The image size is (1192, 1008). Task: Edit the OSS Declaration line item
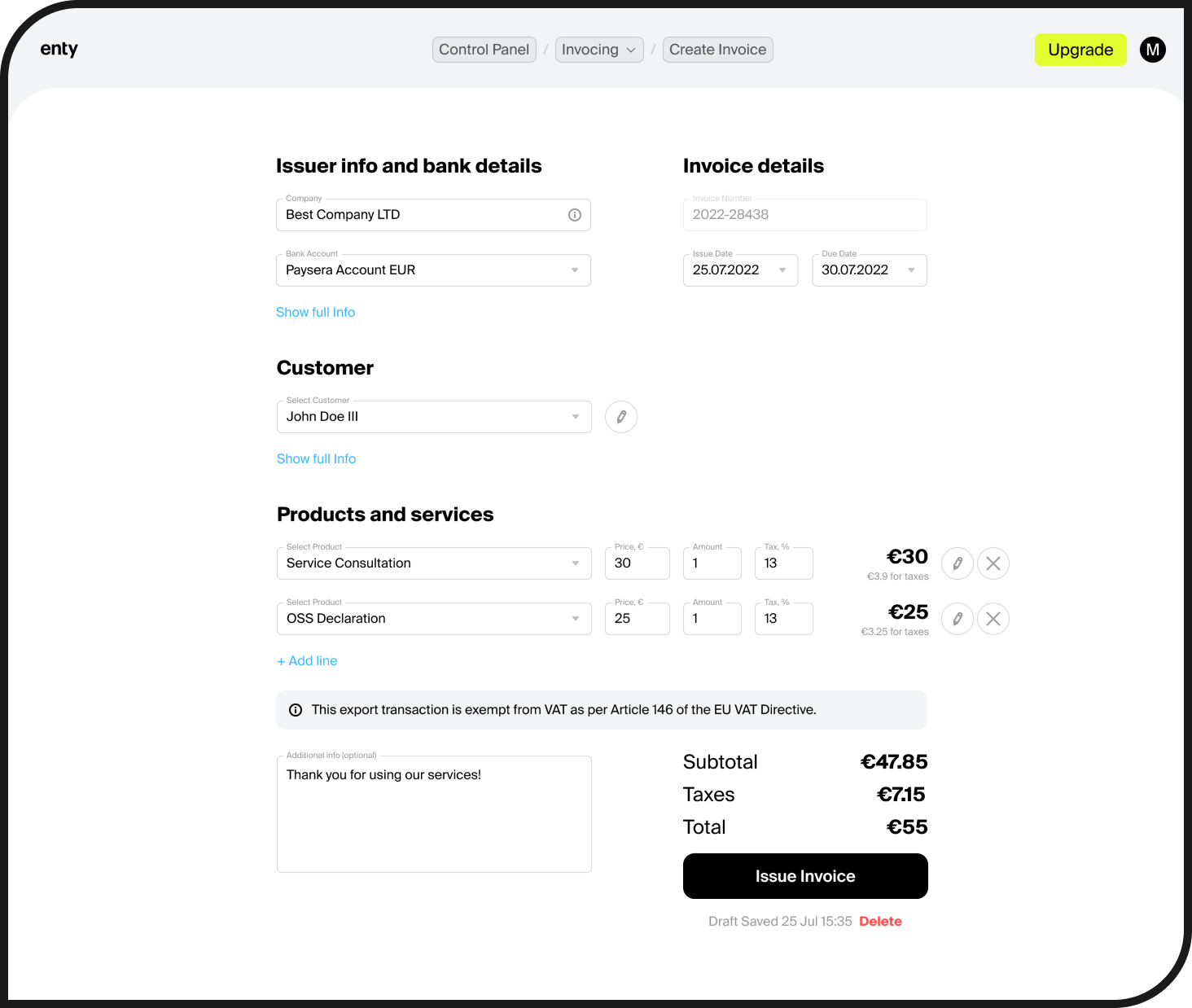coord(958,619)
